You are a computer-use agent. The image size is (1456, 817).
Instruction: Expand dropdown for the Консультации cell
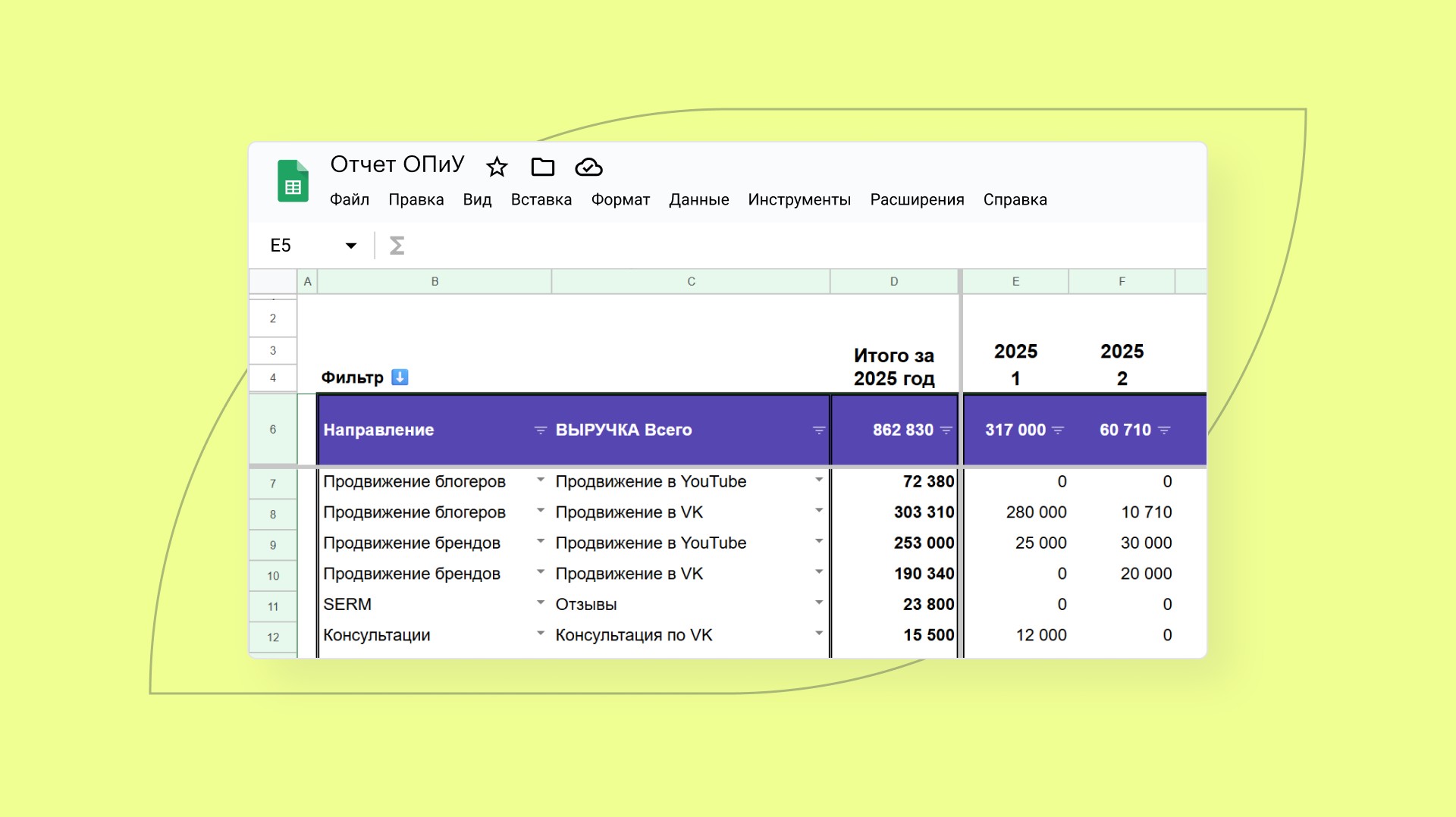(541, 633)
